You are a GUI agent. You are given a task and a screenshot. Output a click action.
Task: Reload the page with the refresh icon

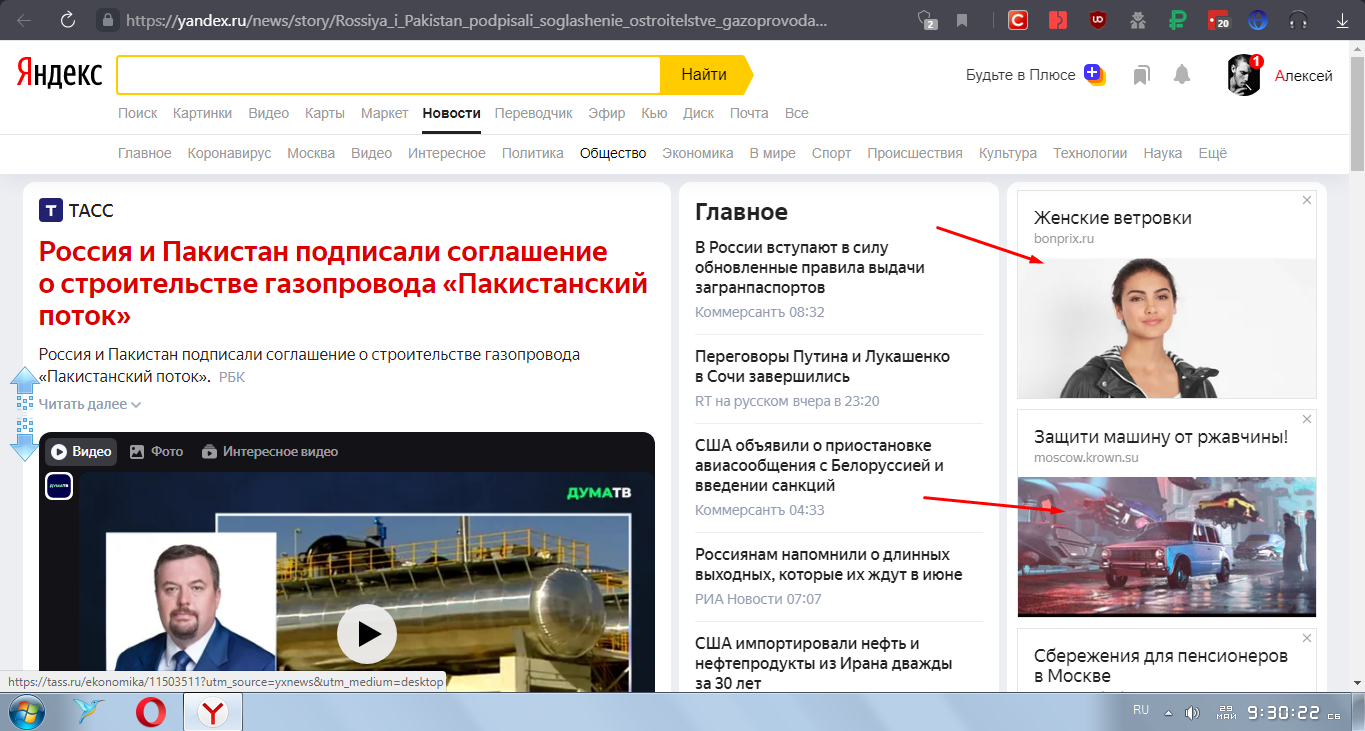[67, 19]
